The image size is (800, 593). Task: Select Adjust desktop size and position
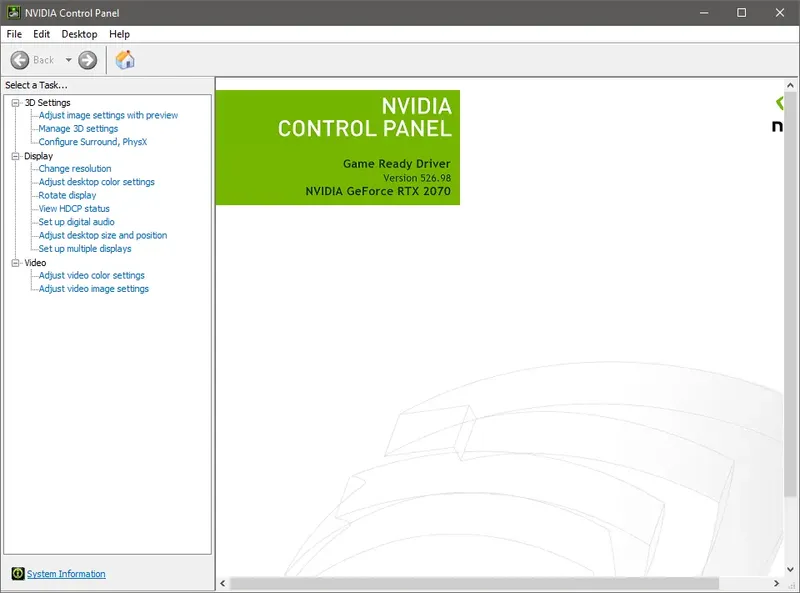pos(103,235)
